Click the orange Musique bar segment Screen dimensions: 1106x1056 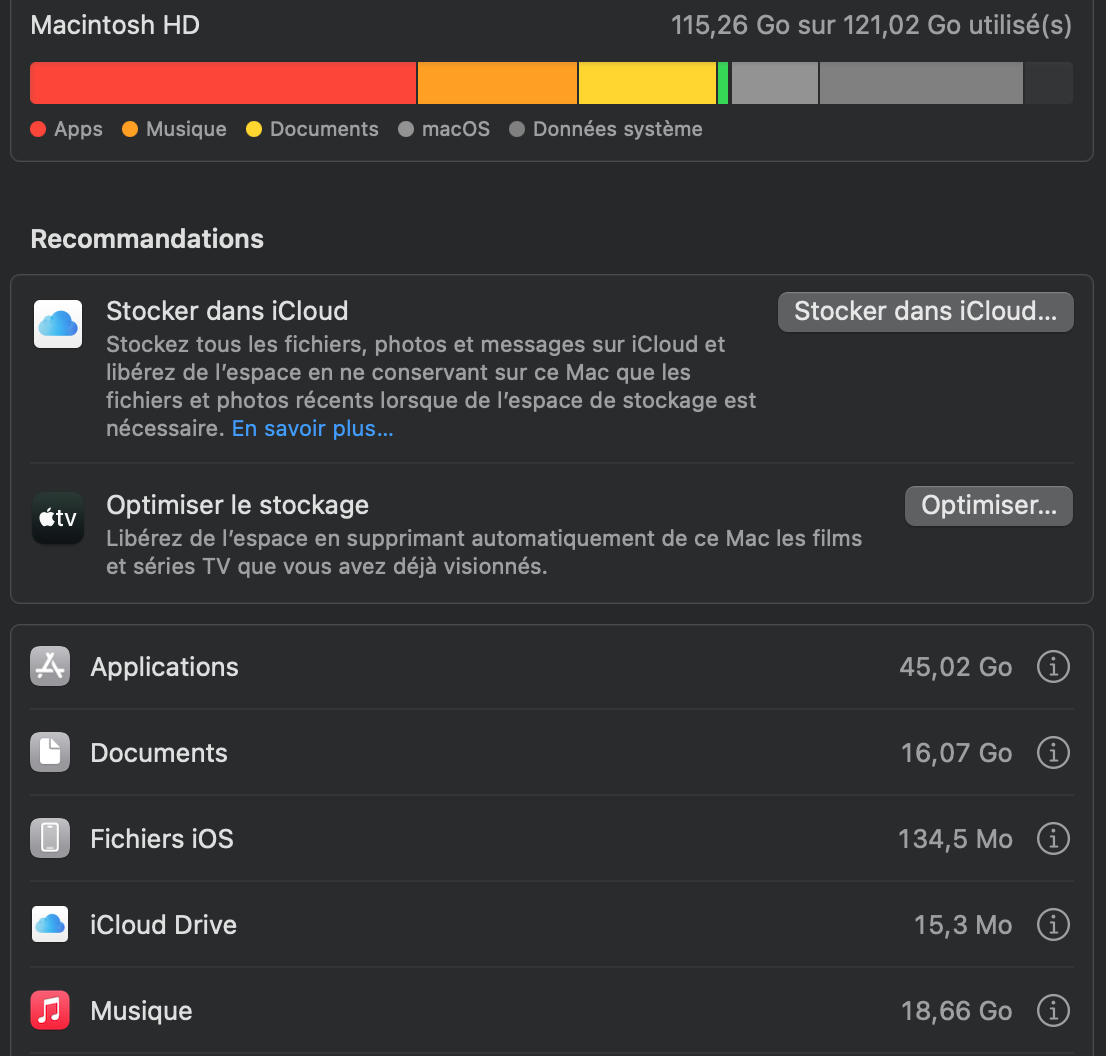497,83
